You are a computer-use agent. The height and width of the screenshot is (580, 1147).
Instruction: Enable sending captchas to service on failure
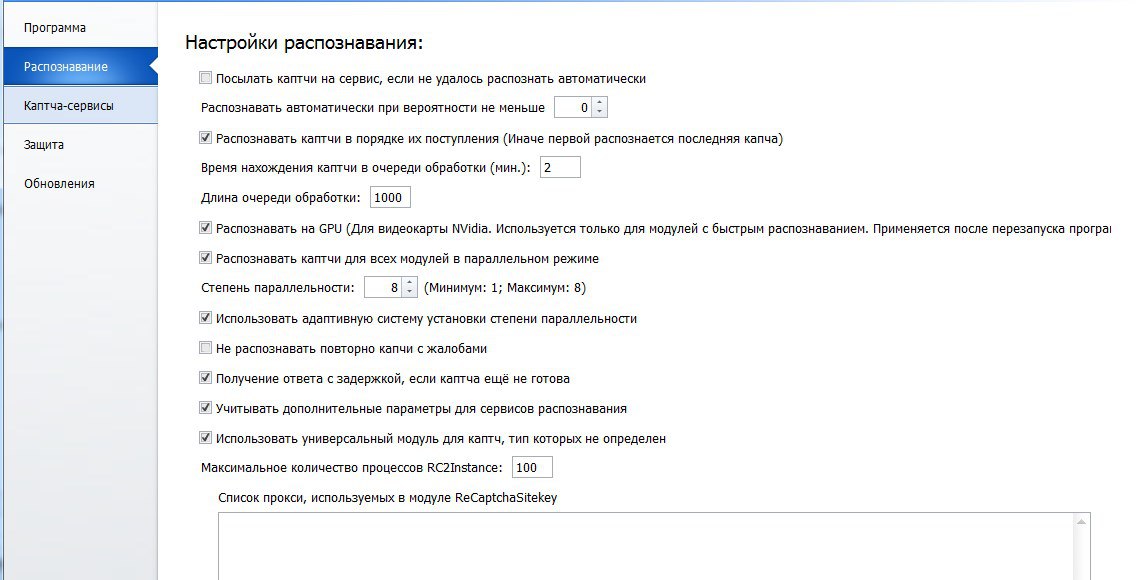[x=206, y=78]
